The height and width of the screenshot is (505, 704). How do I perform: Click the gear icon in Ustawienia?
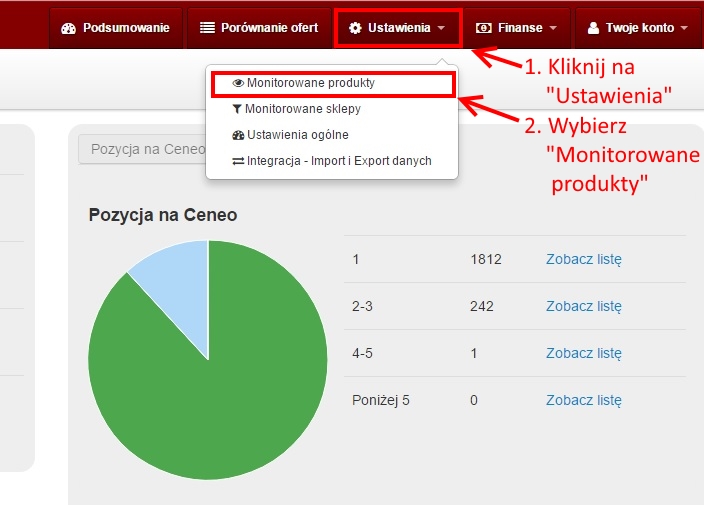tap(355, 28)
